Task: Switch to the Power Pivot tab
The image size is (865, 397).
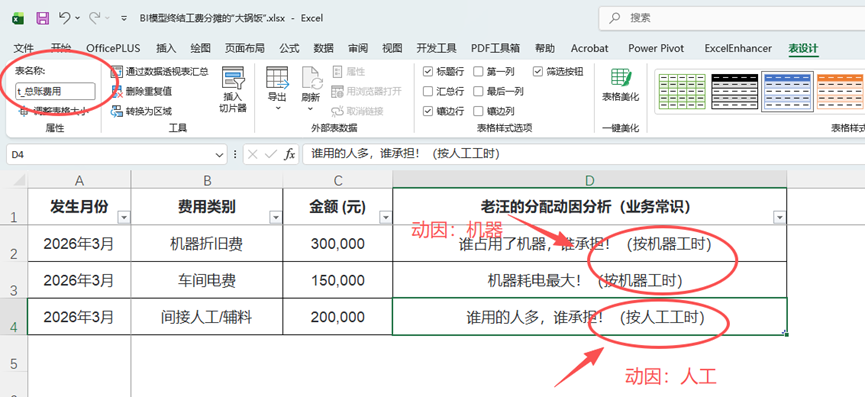Action: (656, 49)
